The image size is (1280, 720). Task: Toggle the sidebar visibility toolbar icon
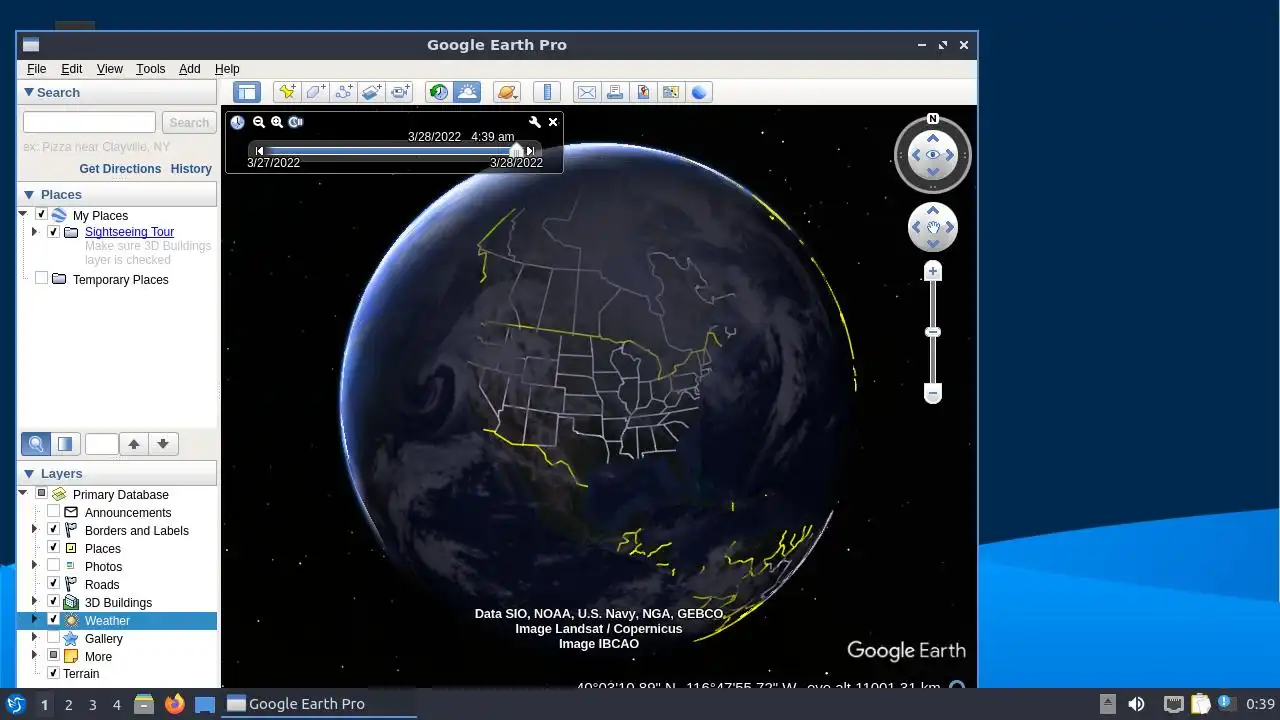247,92
